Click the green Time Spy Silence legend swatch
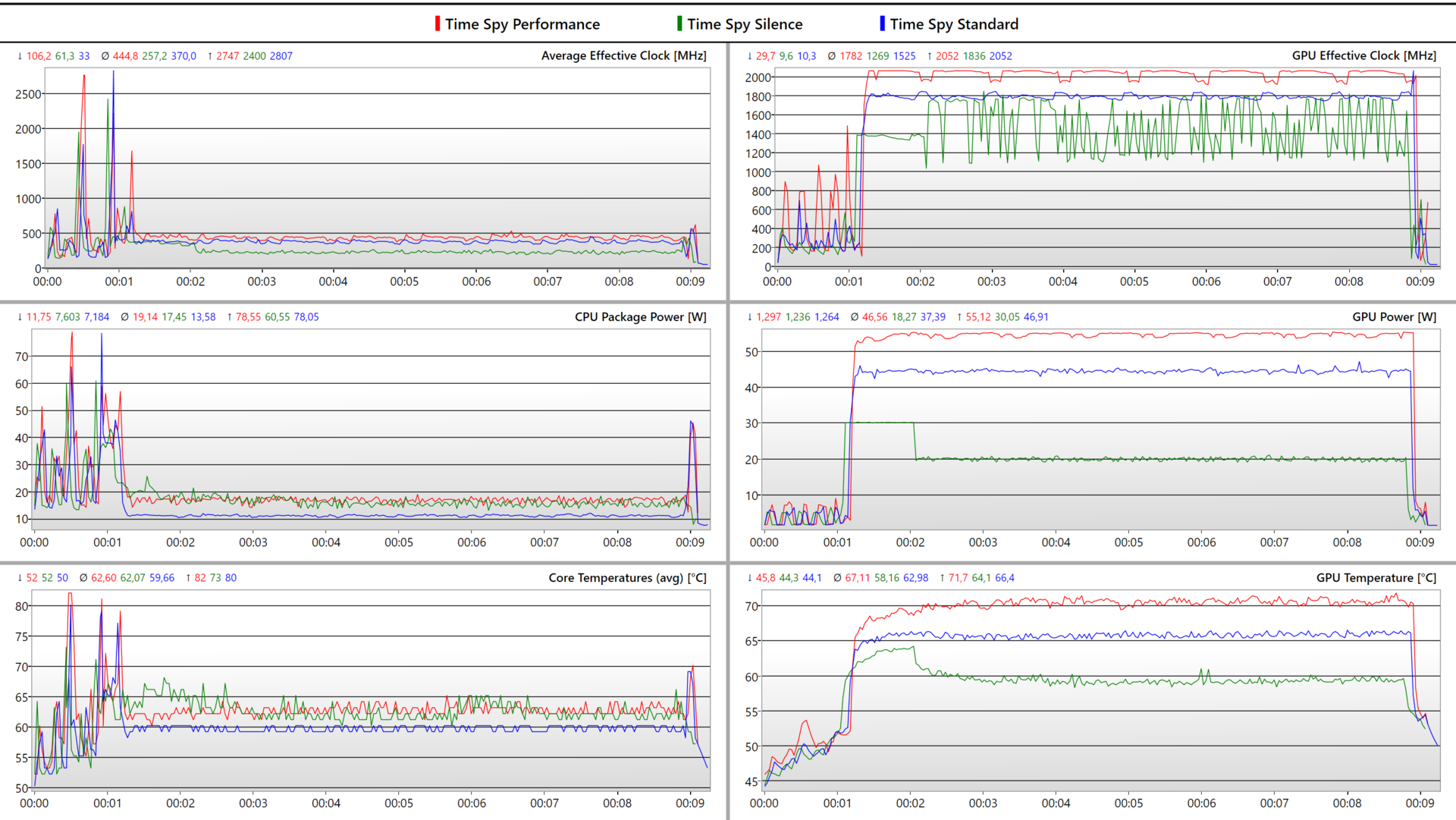The height and width of the screenshot is (820, 1456). [x=679, y=24]
